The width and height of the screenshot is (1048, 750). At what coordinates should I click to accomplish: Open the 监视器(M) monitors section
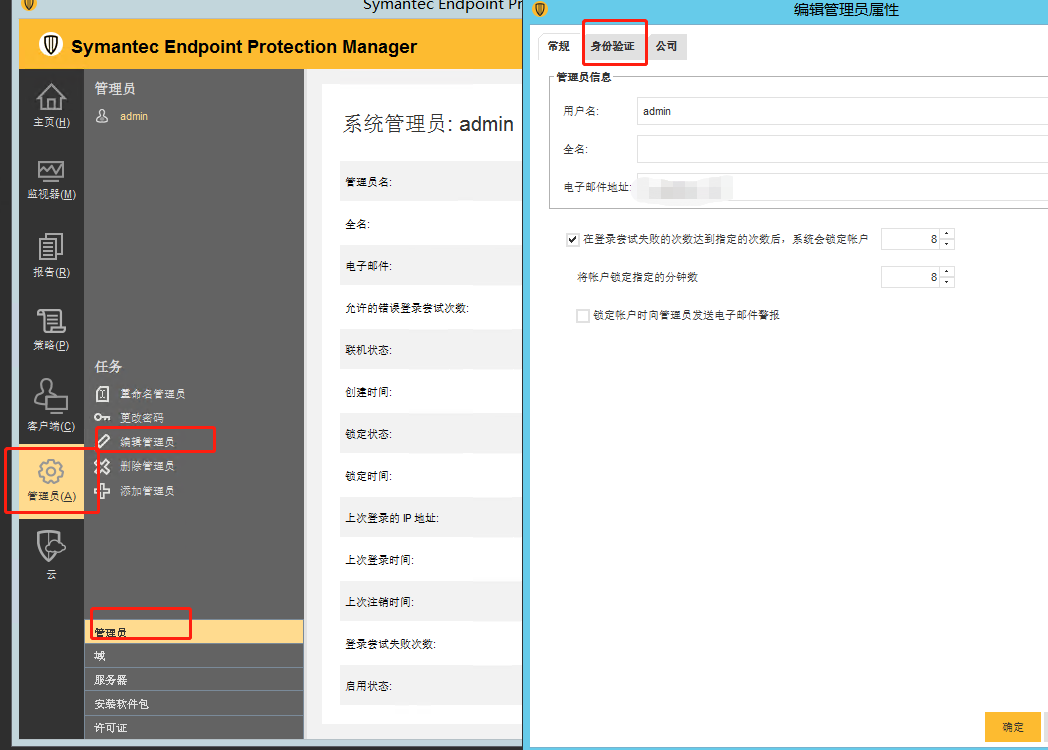point(51,179)
